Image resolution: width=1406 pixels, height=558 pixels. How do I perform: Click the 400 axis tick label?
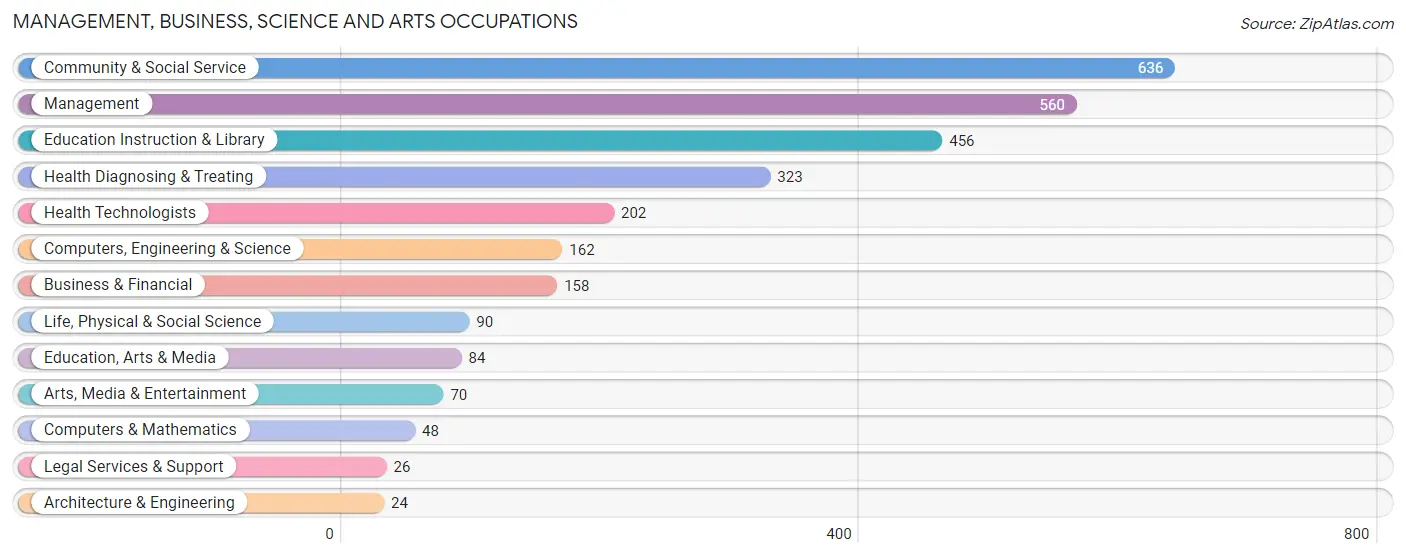(839, 534)
